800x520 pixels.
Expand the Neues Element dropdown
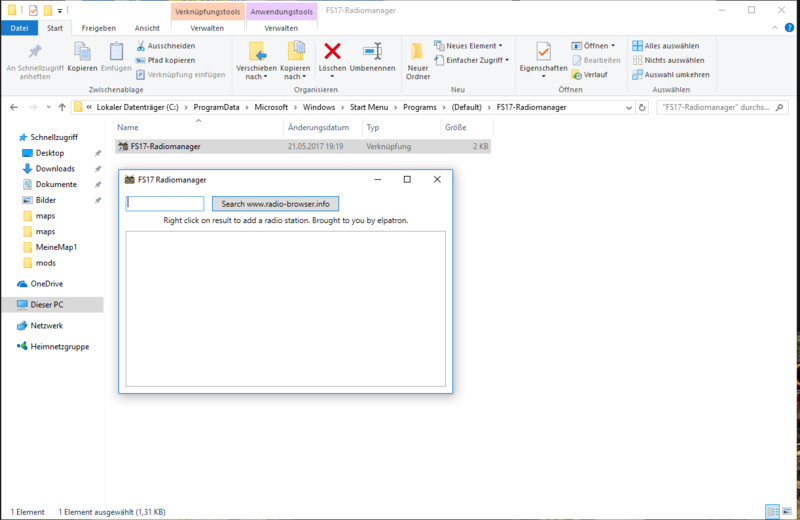[x=470, y=46]
